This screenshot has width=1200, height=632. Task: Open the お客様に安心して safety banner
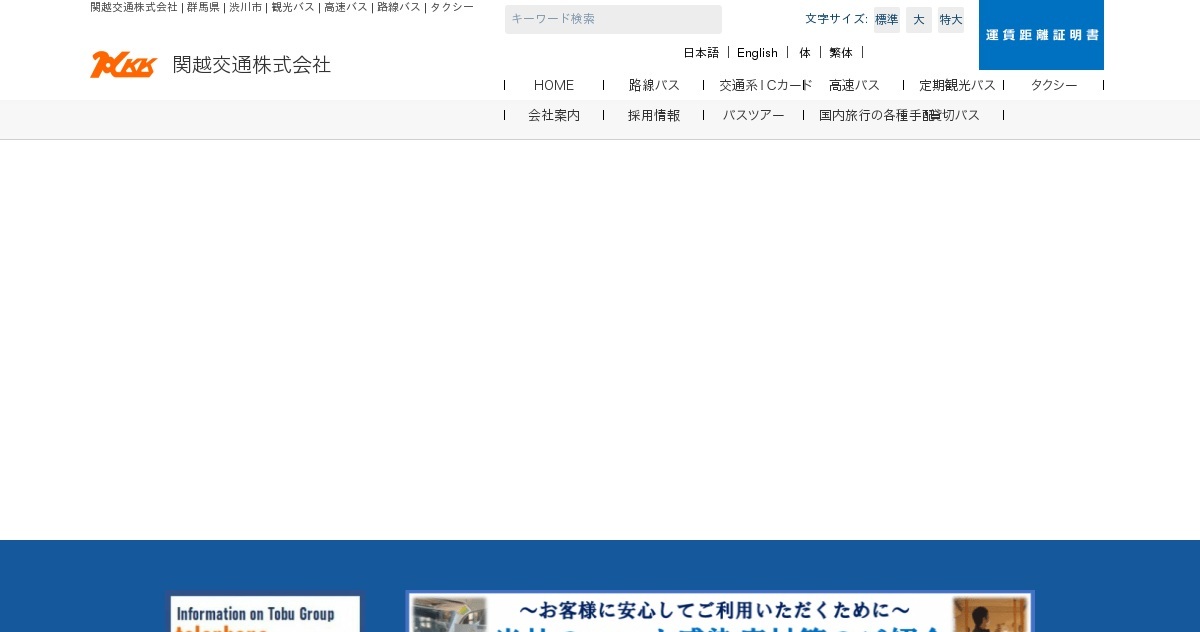(x=719, y=612)
